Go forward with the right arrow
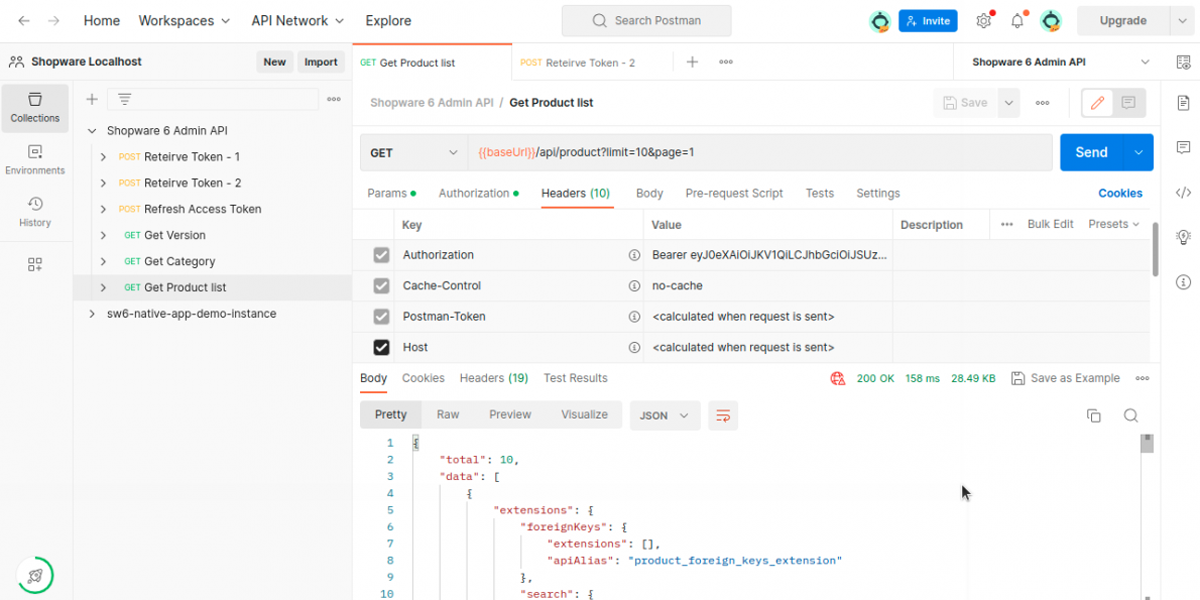The image size is (1200, 600). 53,20
